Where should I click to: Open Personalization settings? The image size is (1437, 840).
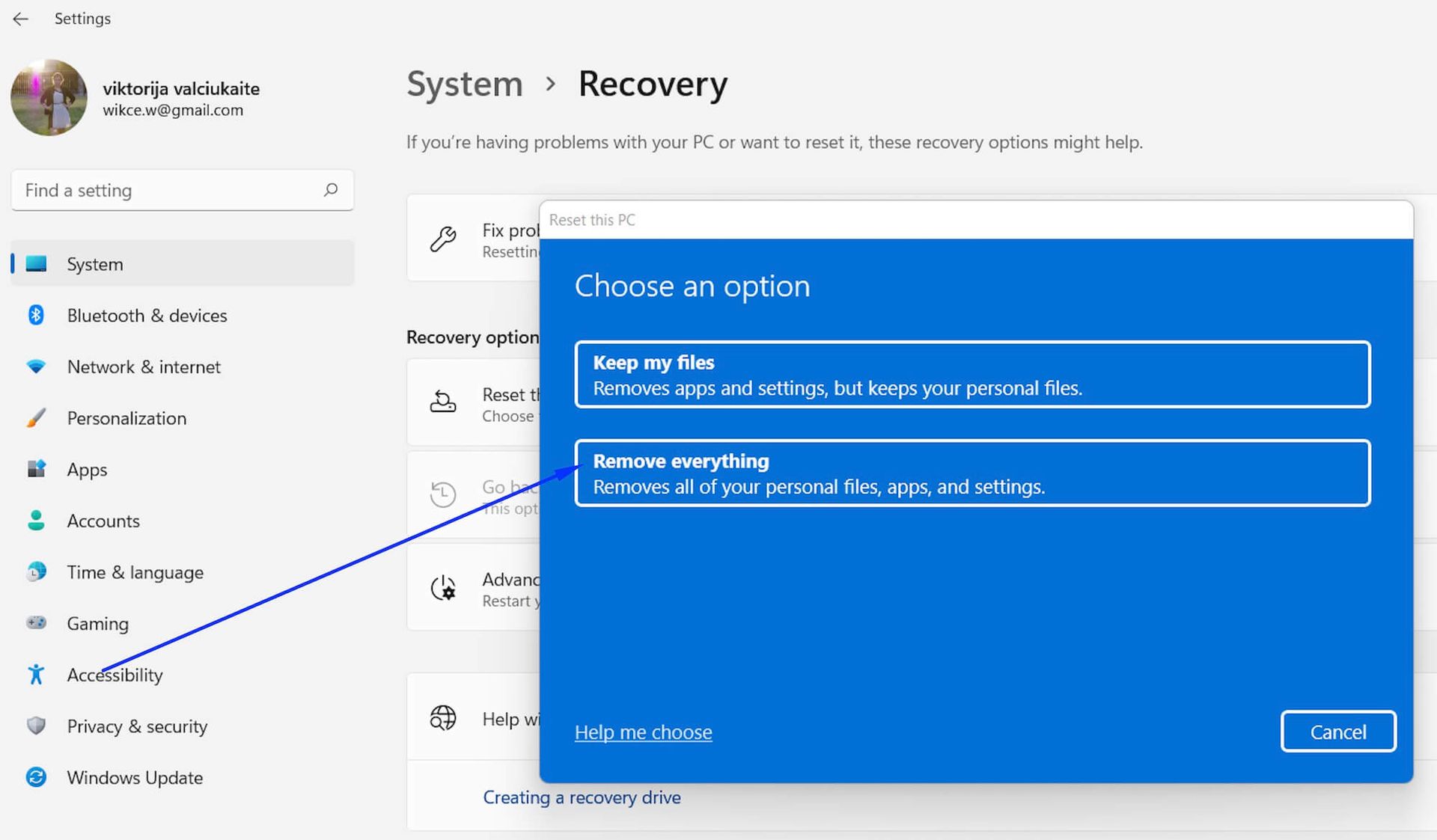pyautogui.click(x=126, y=417)
